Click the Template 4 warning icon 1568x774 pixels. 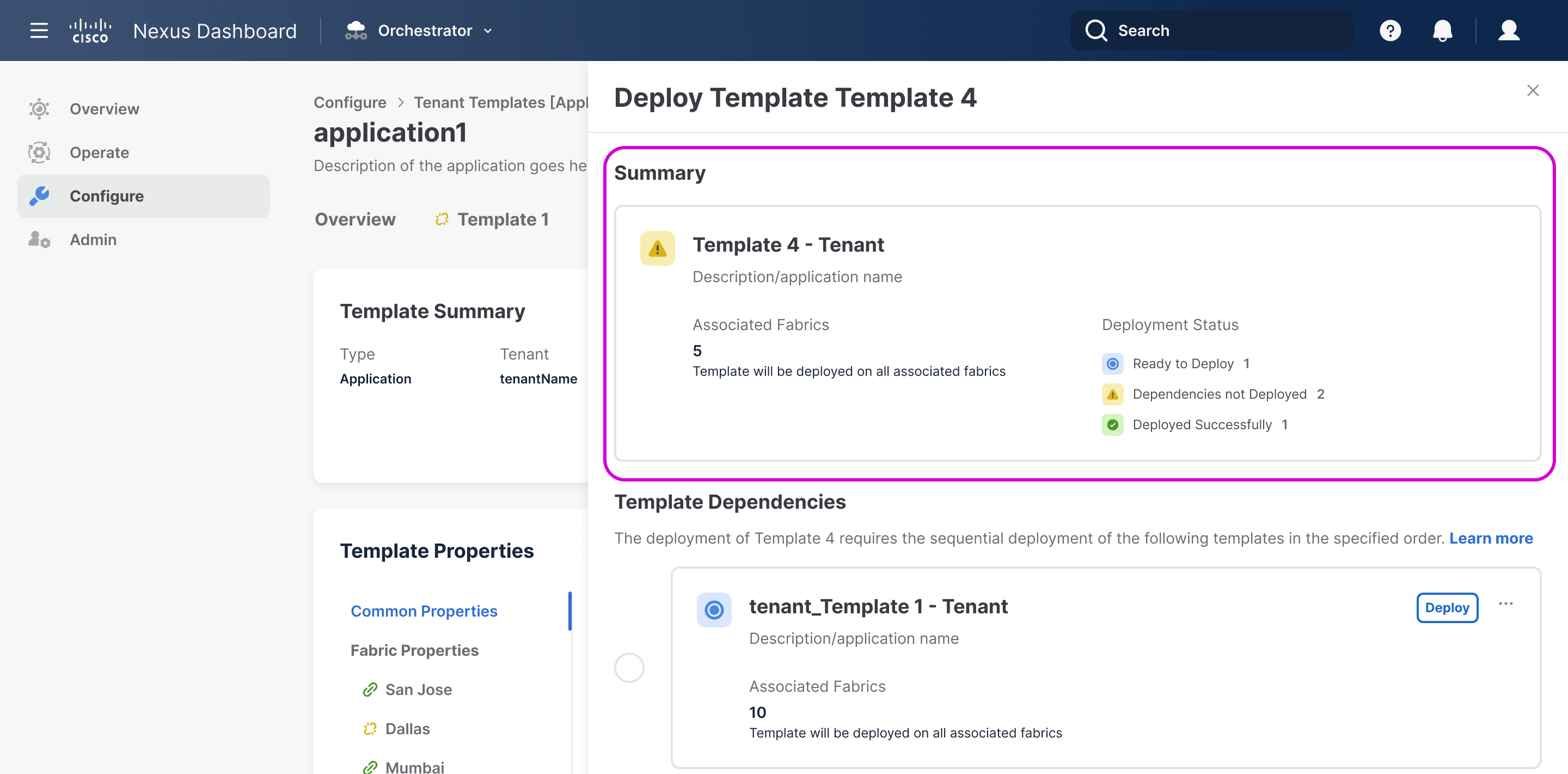point(657,248)
